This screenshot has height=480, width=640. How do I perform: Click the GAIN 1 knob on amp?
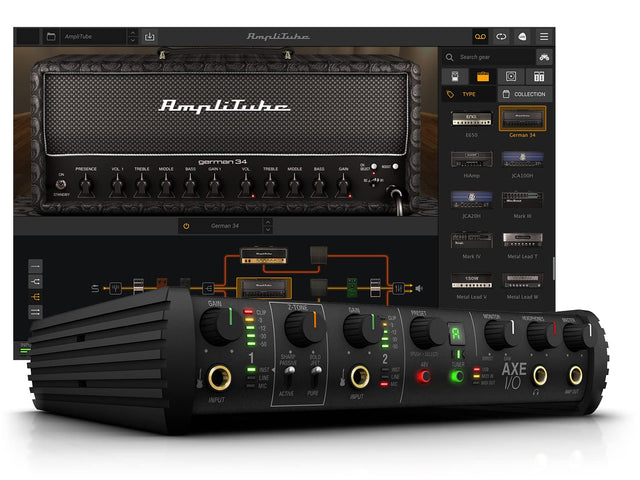click(x=214, y=186)
